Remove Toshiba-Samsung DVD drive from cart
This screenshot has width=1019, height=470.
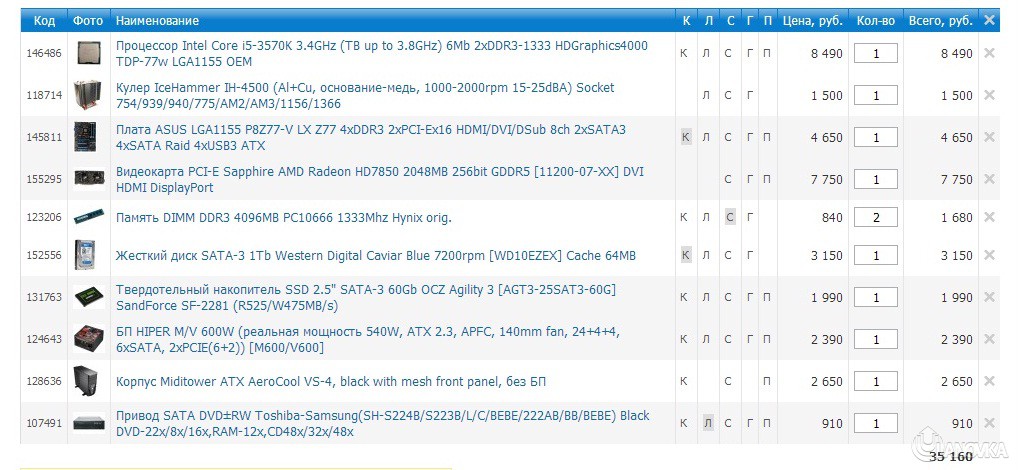click(989, 423)
